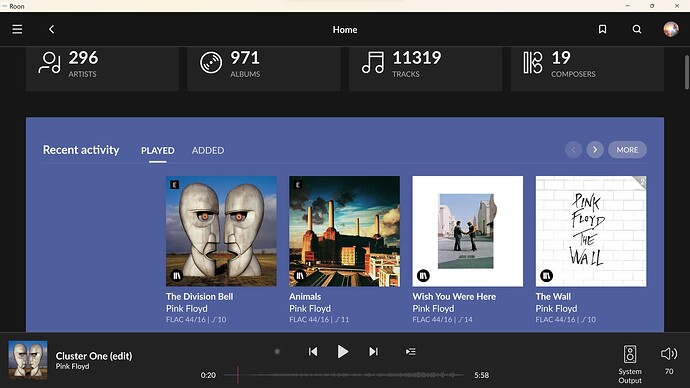Open the Animals album cover
The height and width of the screenshot is (388, 690).
coord(345,231)
